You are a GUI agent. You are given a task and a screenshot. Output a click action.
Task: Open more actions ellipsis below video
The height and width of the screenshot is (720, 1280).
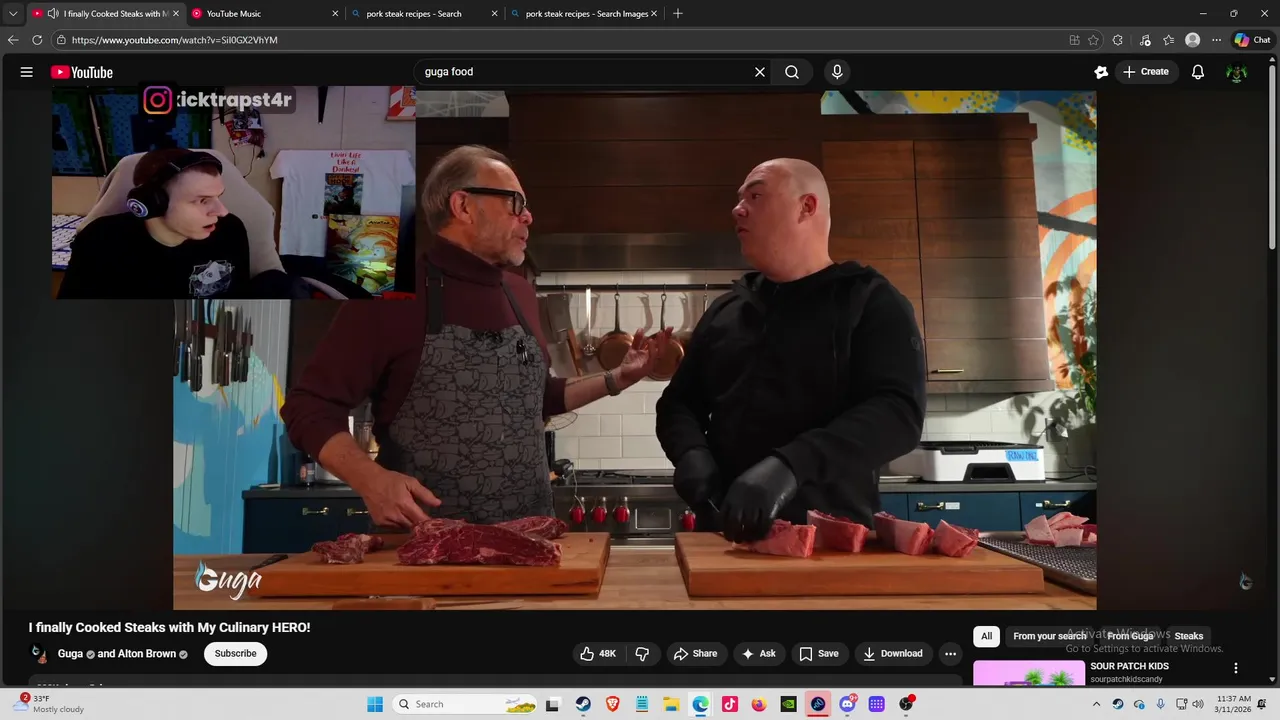tap(951, 654)
